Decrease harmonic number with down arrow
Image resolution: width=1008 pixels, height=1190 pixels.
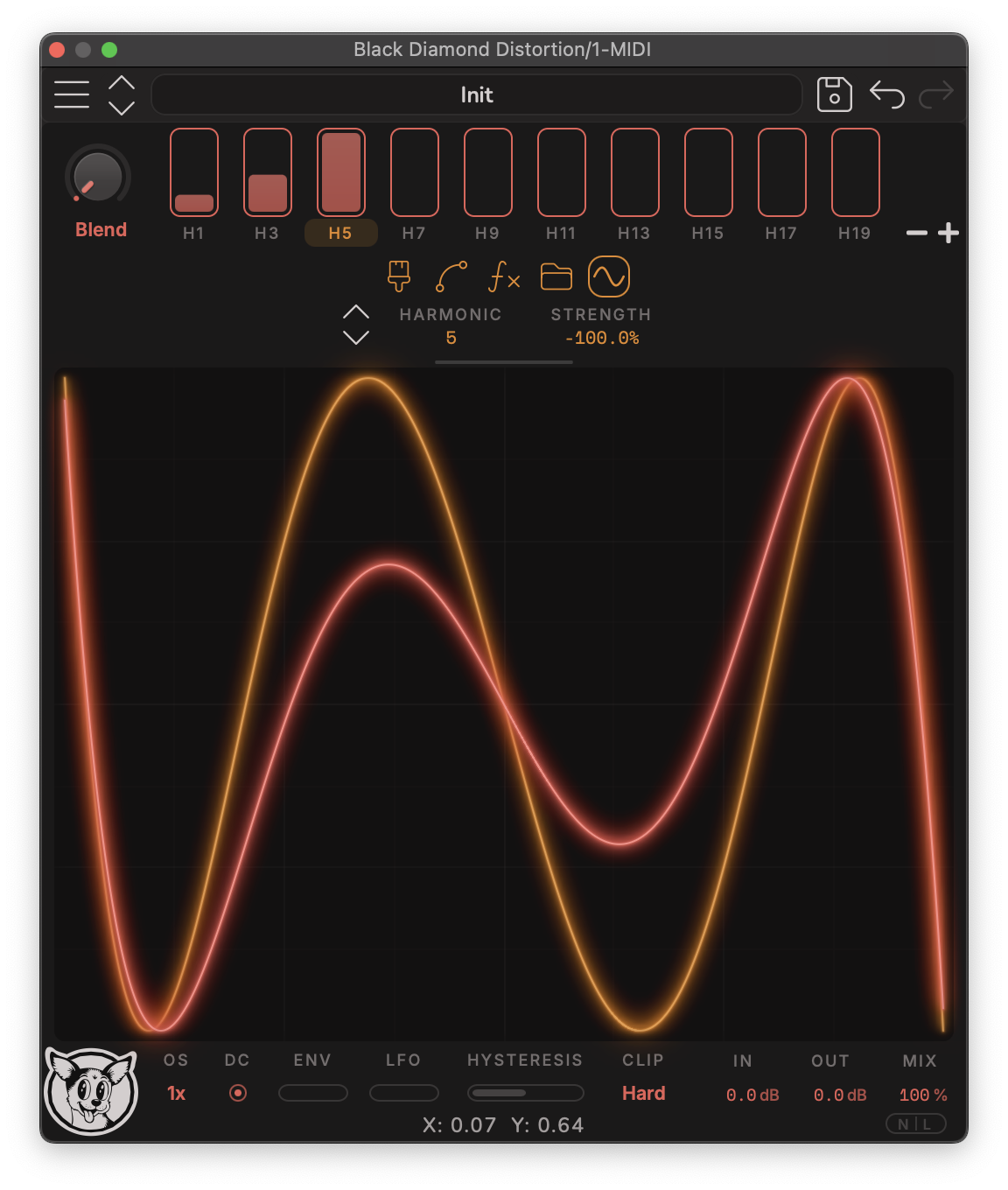356,337
